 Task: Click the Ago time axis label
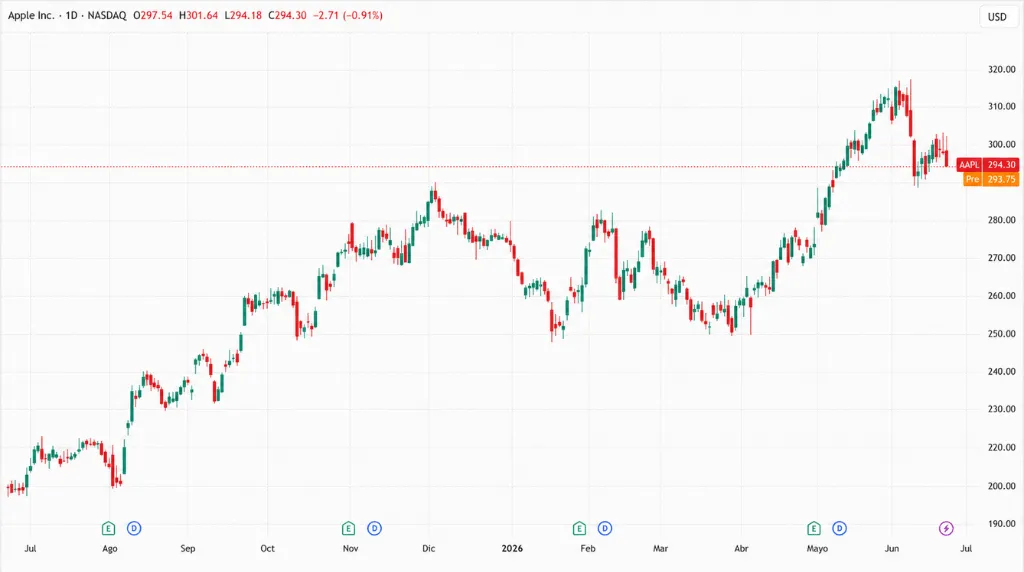110,548
